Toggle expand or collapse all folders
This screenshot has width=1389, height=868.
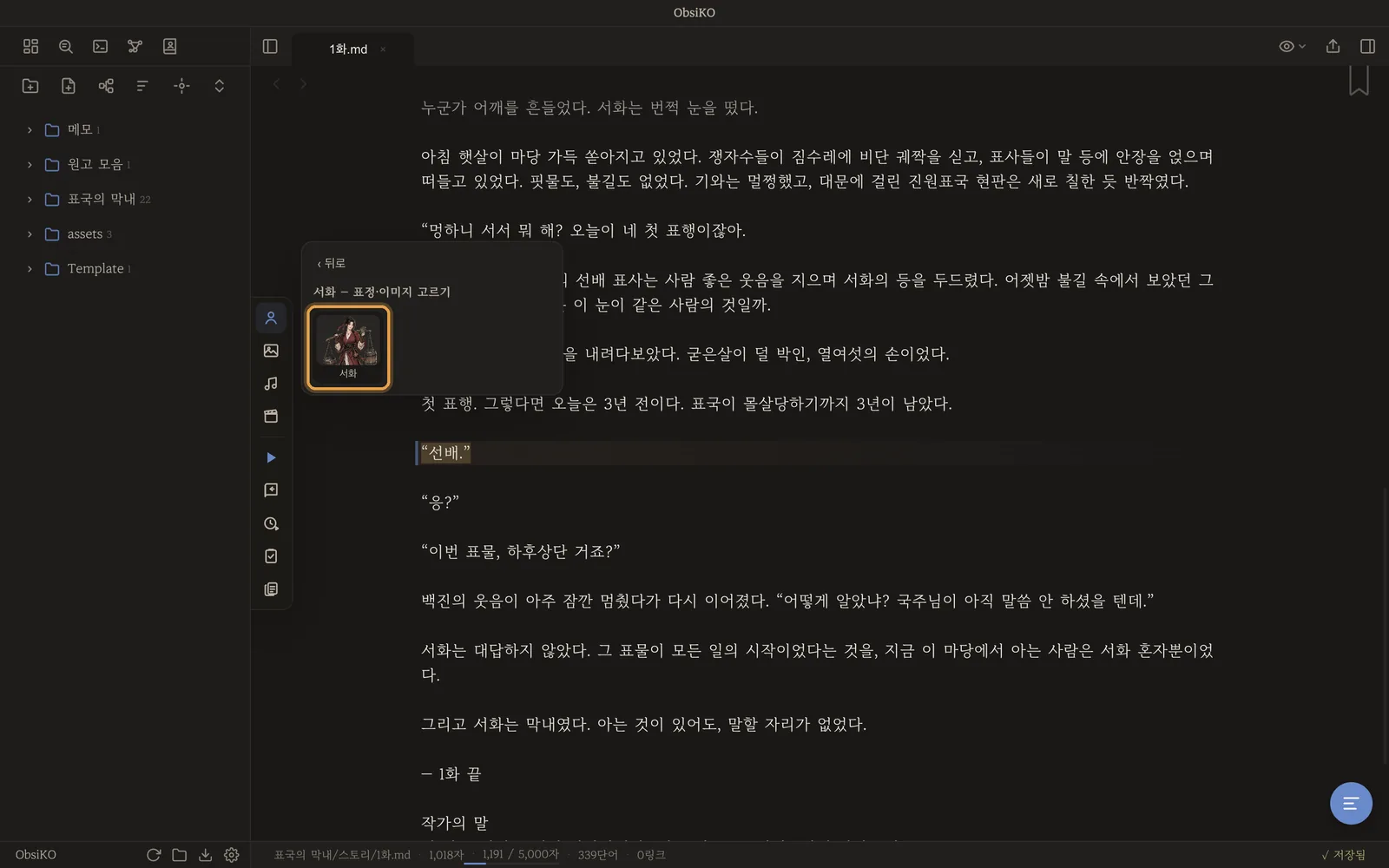pos(220,86)
